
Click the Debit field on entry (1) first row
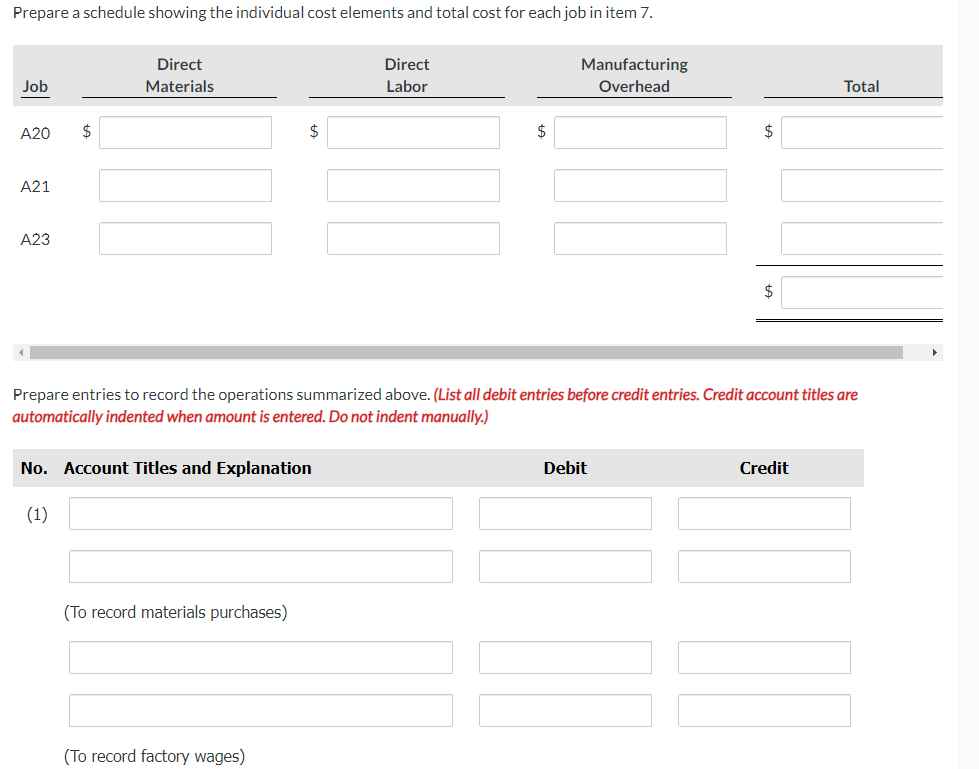(565, 512)
